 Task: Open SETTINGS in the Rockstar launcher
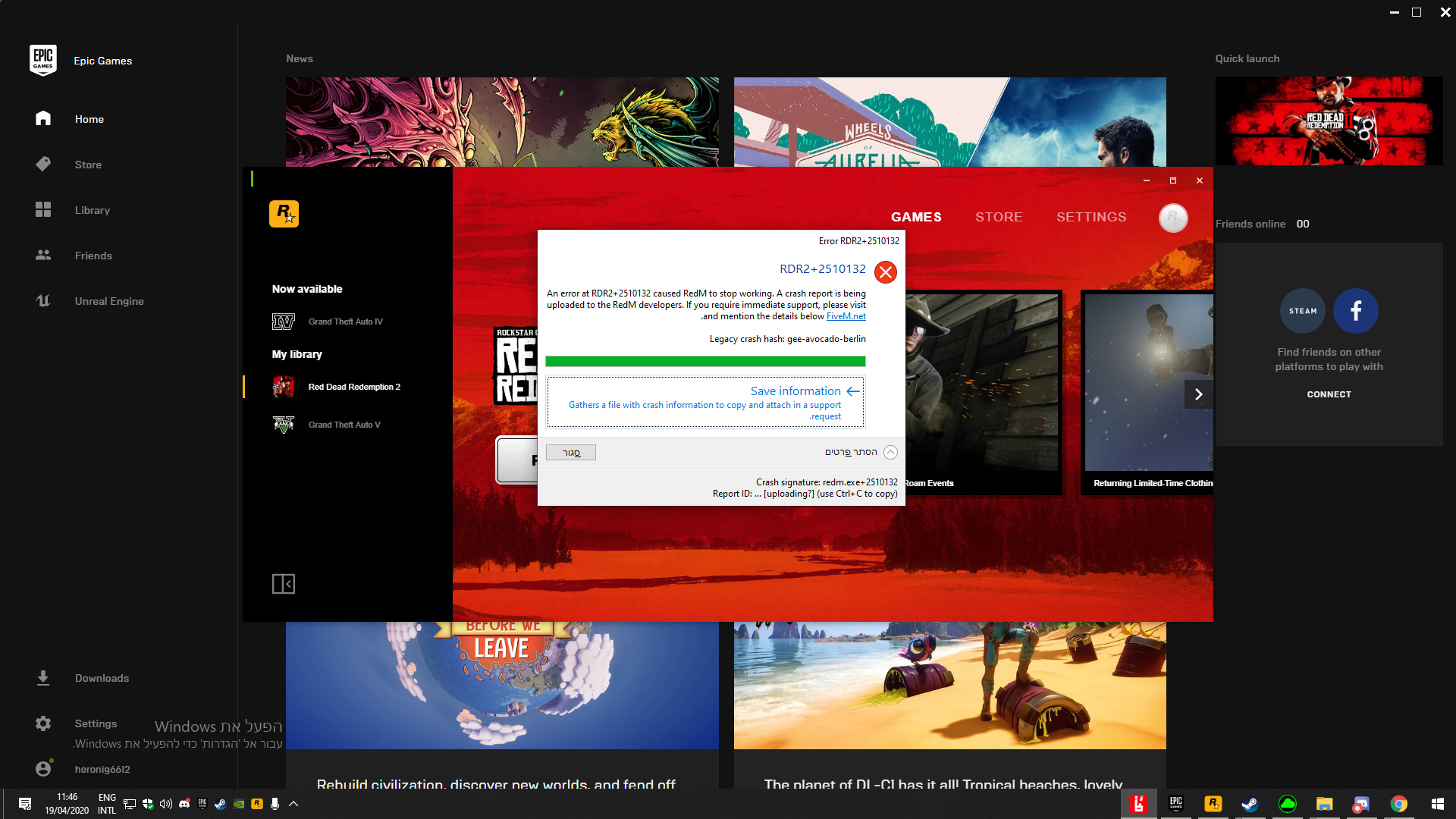click(x=1091, y=217)
